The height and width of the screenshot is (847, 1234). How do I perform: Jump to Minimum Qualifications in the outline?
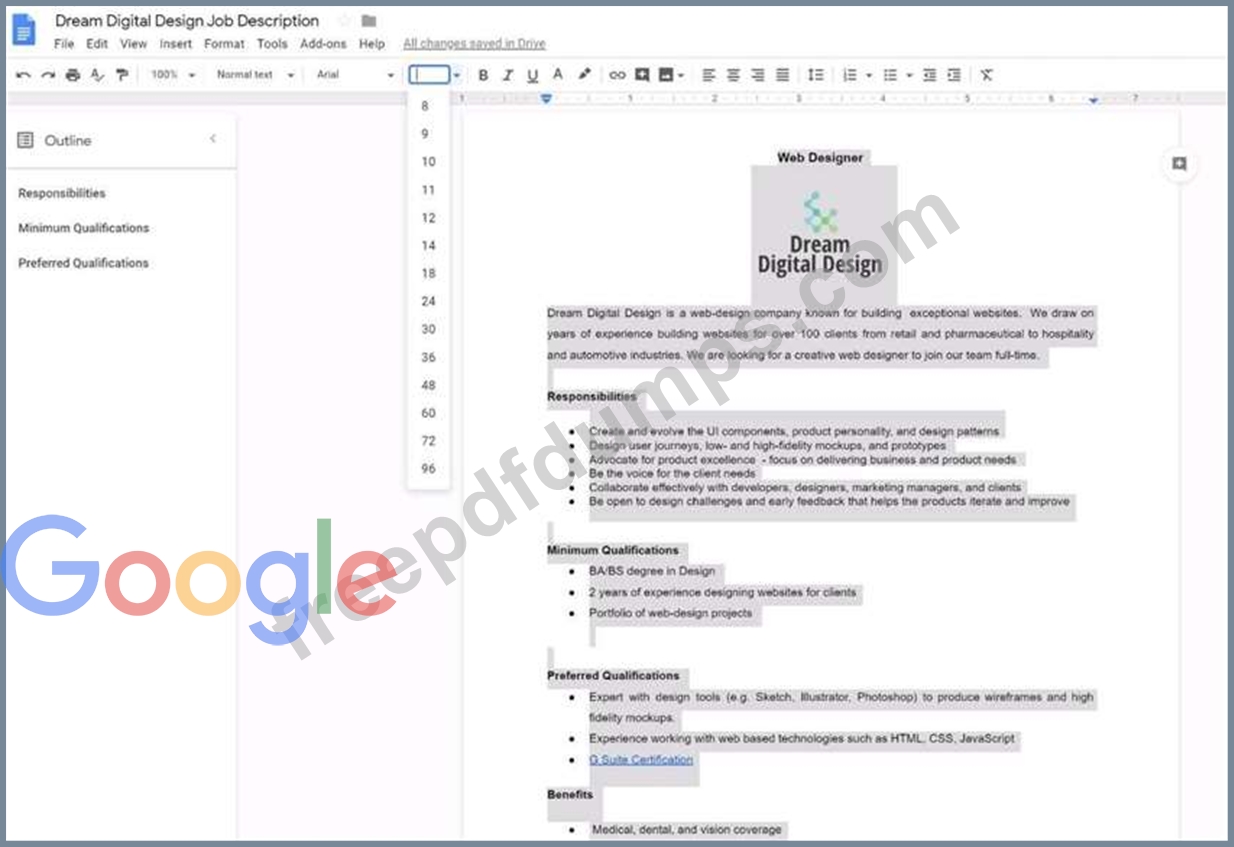84,228
